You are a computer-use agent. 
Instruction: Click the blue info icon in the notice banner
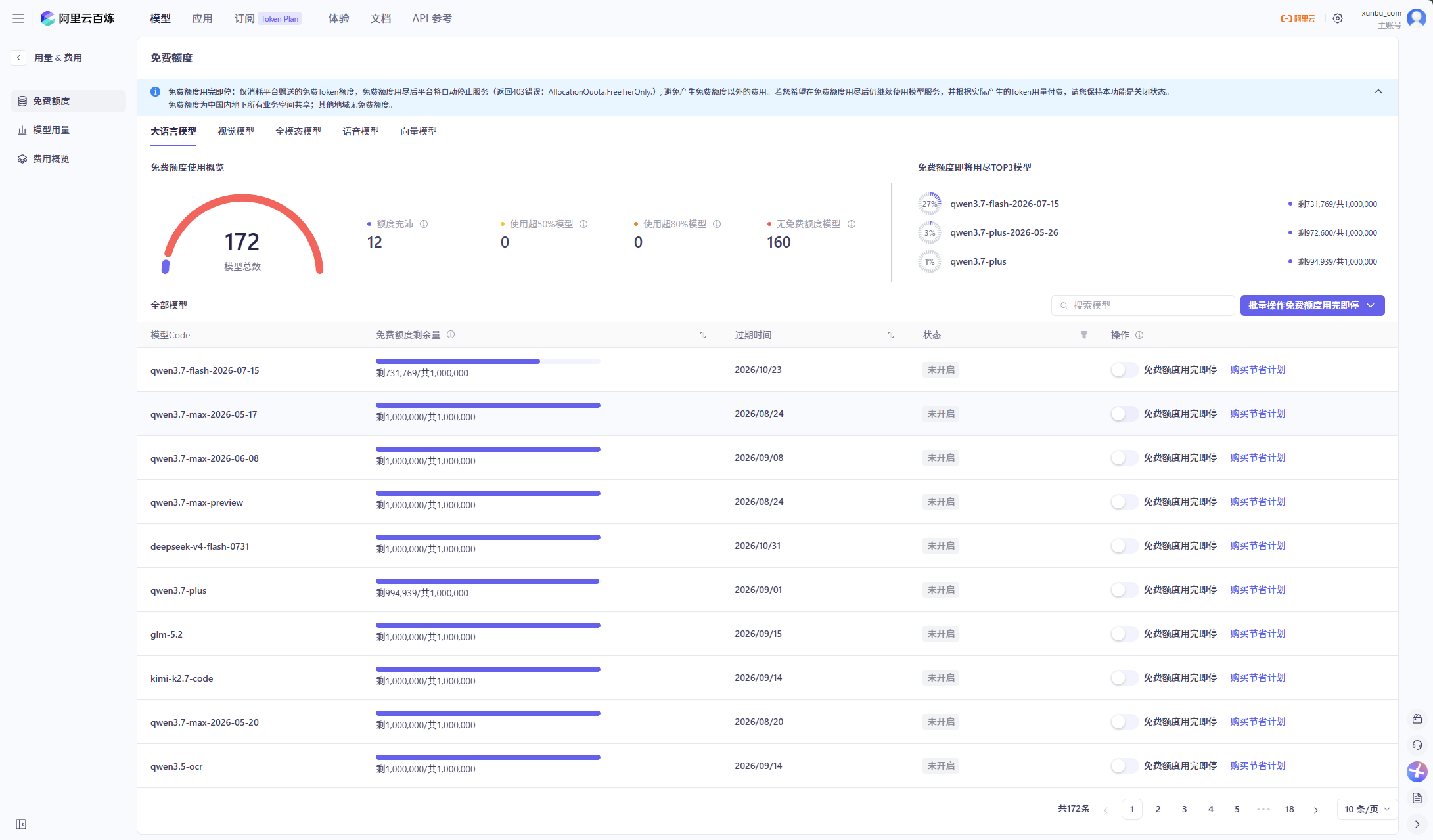155,91
